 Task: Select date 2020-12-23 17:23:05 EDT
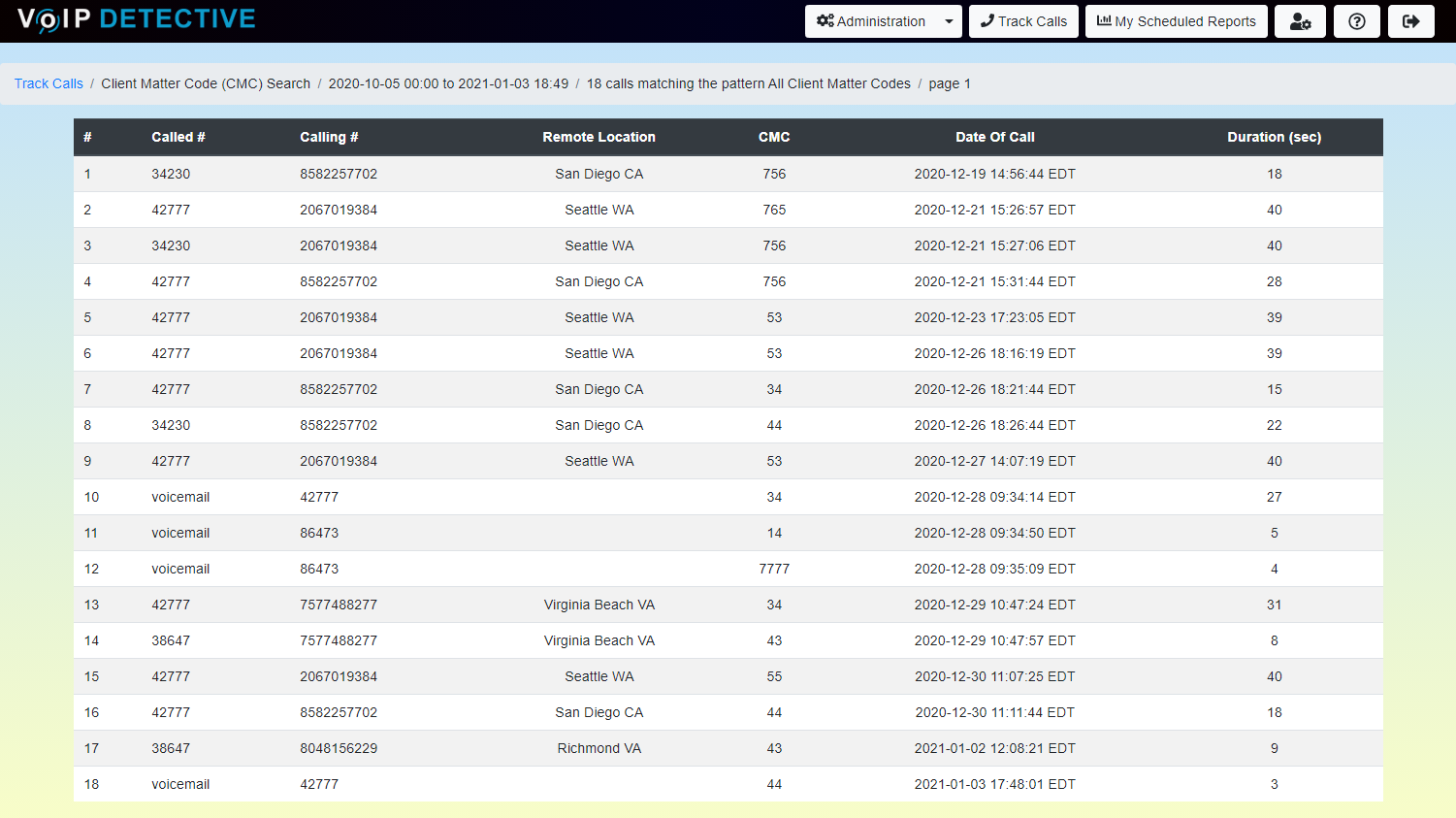995,317
